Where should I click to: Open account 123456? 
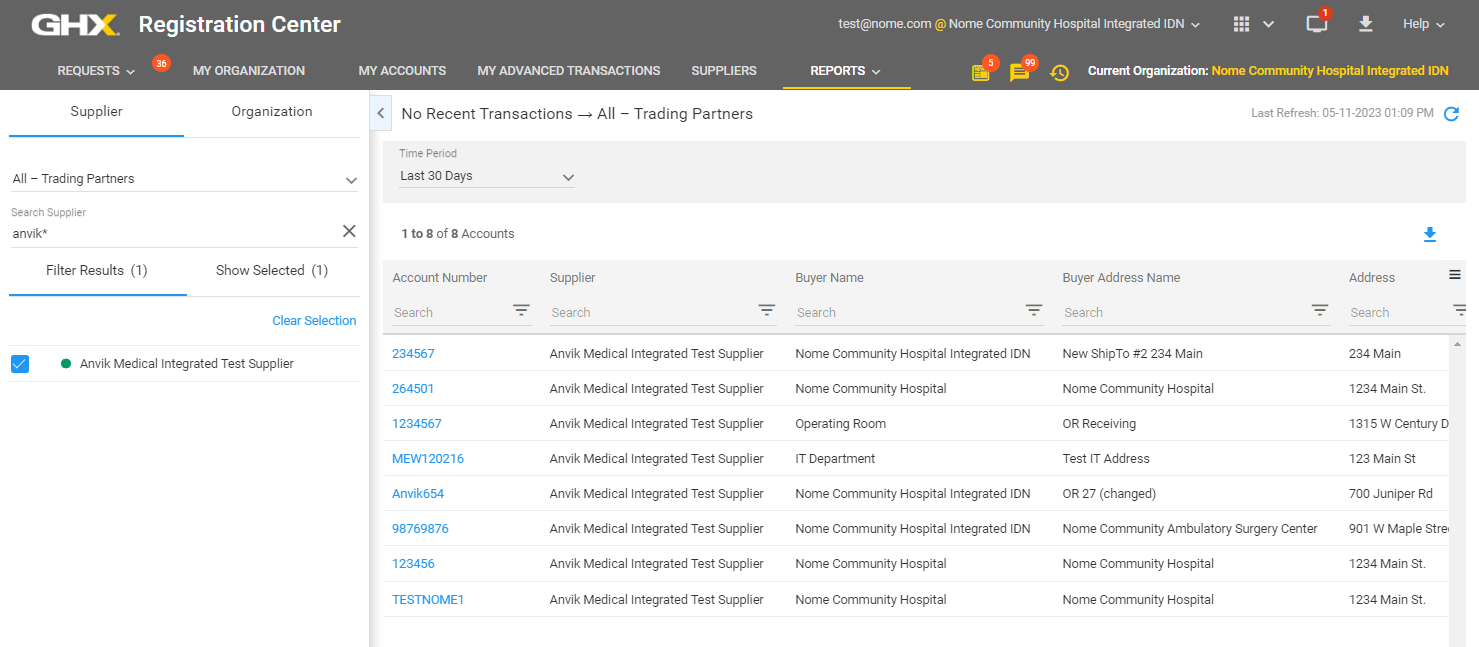413,564
